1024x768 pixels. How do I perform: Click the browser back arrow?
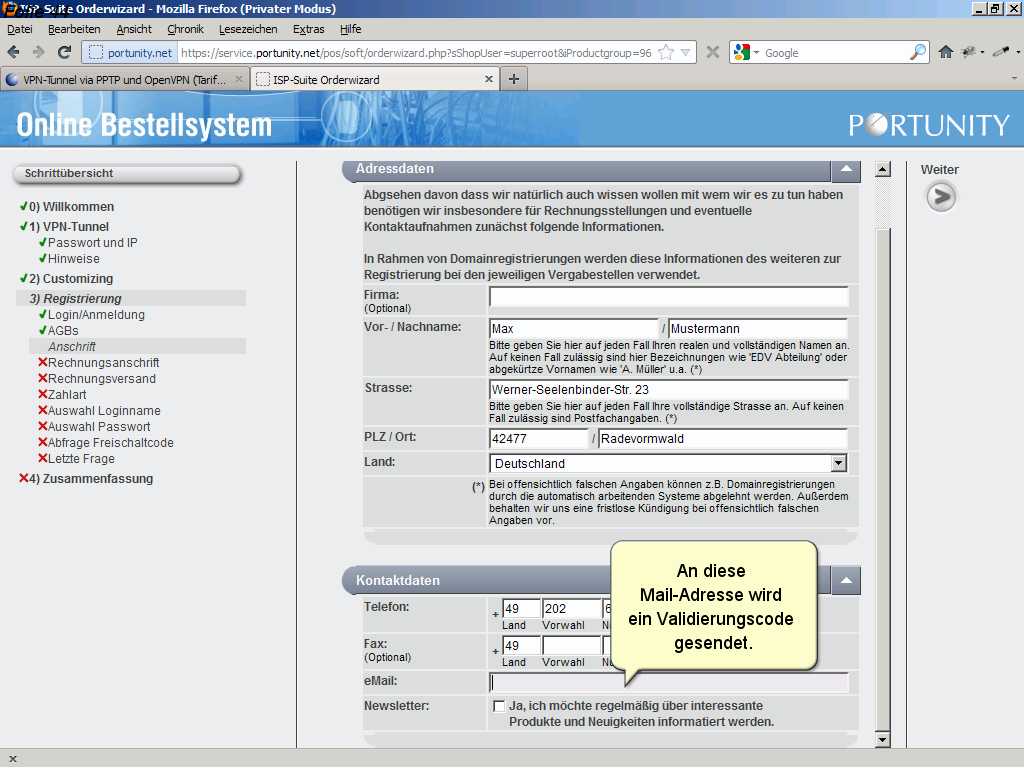[x=17, y=52]
